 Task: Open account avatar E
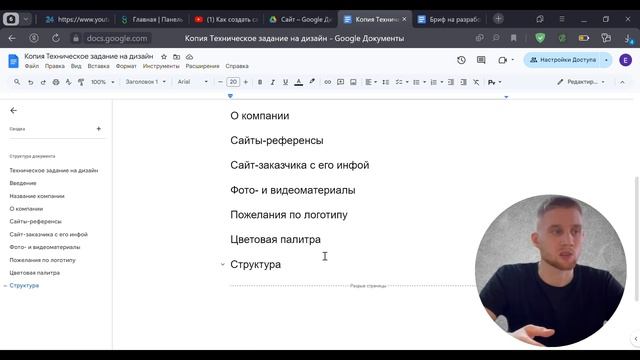click(625, 60)
